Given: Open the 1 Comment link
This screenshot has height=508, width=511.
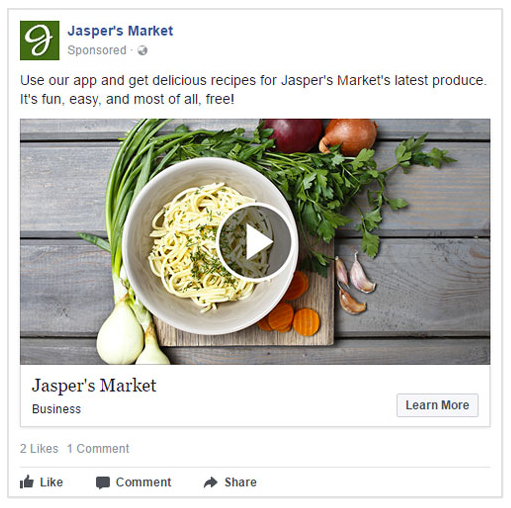Looking at the screenshot, I should (98, 449).
